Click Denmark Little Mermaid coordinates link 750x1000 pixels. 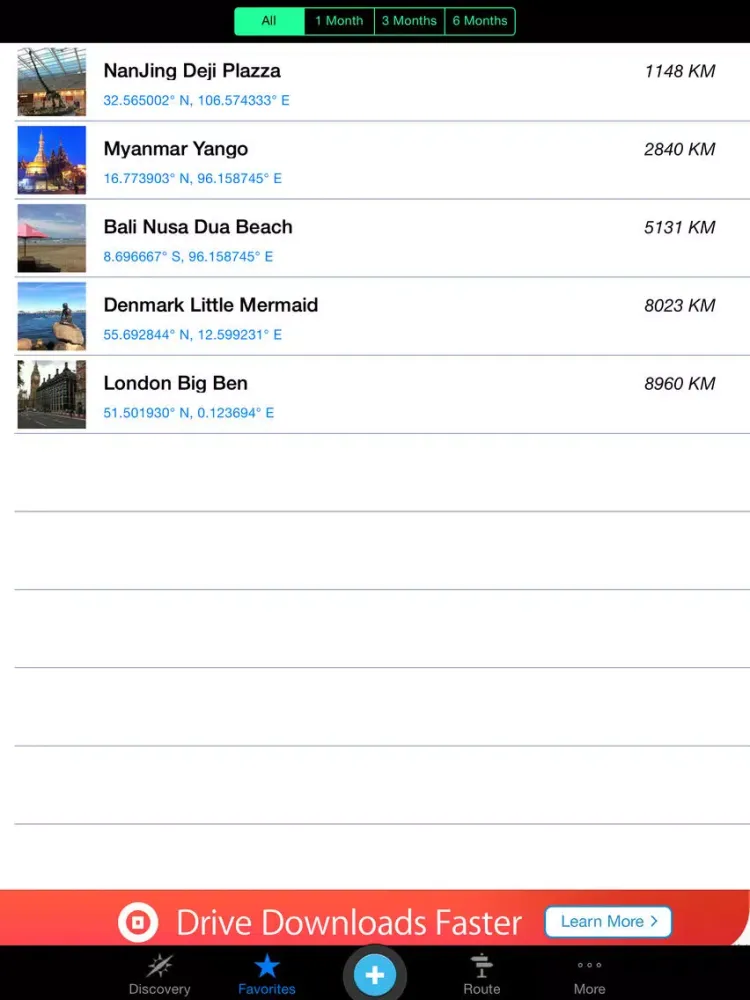[x=193, y=335]
